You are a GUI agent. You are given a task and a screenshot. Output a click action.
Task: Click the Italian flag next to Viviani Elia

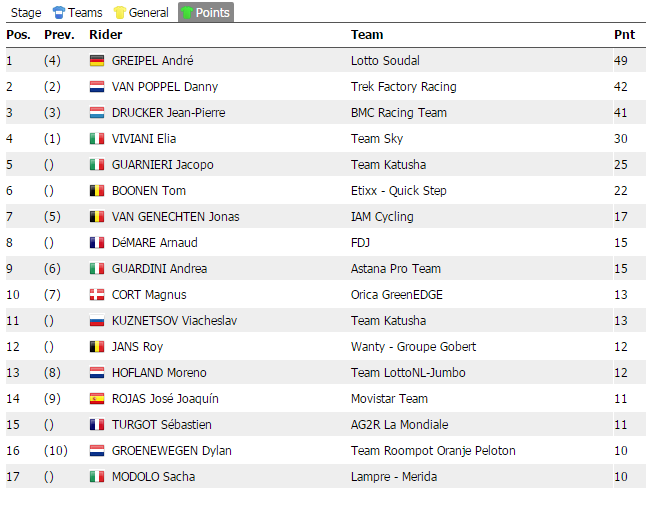coord(97,139)
